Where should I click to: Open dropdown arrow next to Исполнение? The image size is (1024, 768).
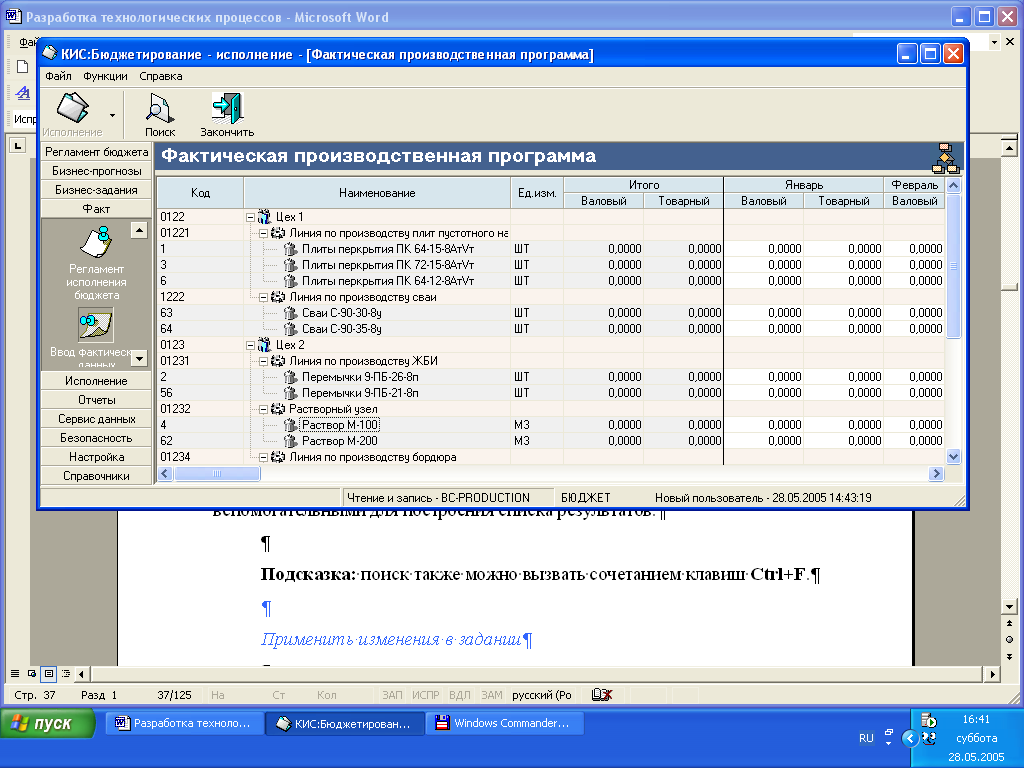[x=112, y=115]
